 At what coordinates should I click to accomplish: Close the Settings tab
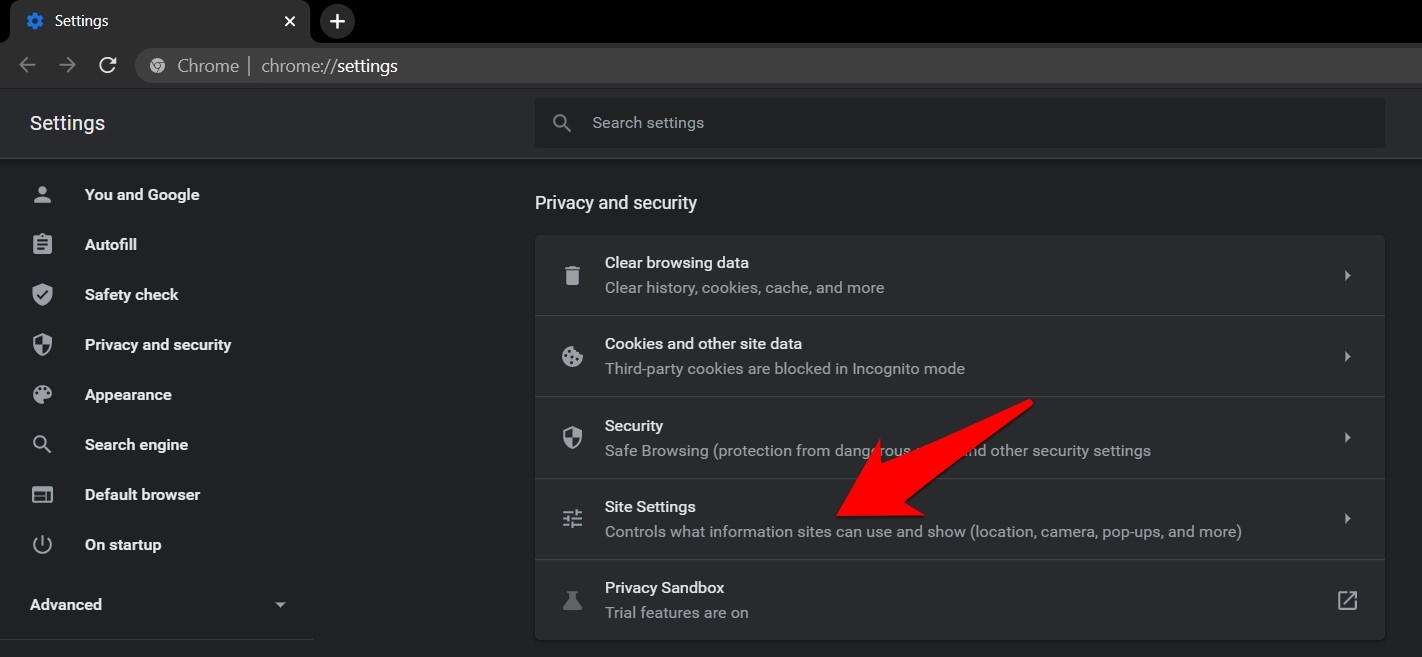[x=290, y=21]
